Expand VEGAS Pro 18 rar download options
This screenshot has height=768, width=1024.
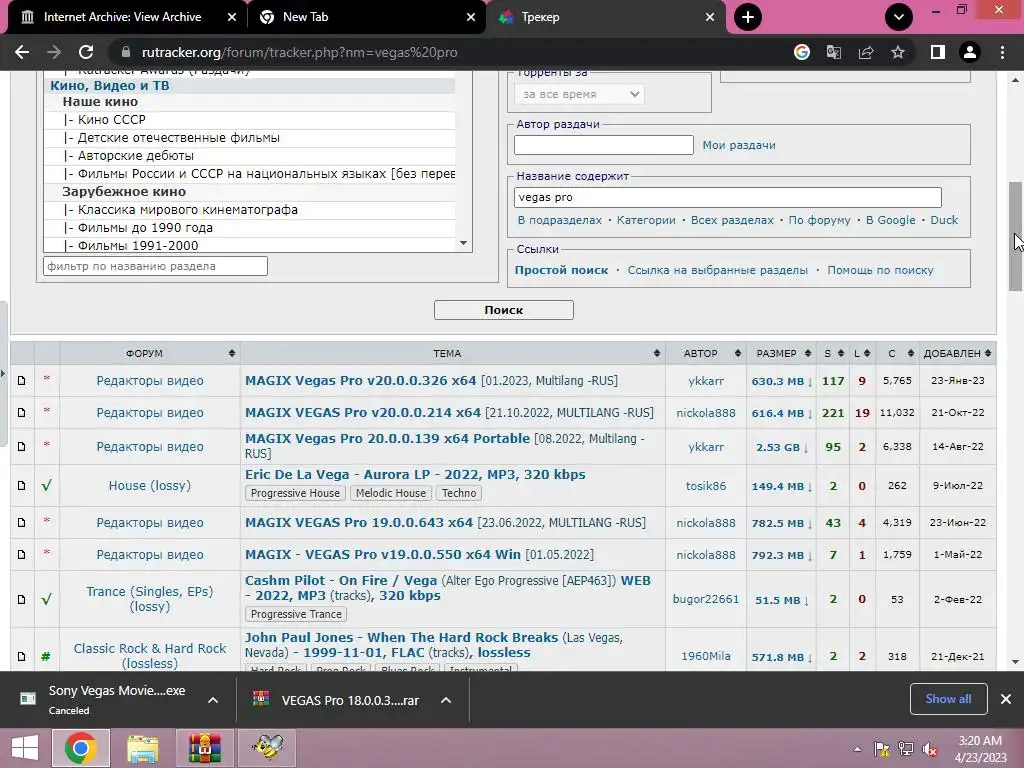(446, 700)
